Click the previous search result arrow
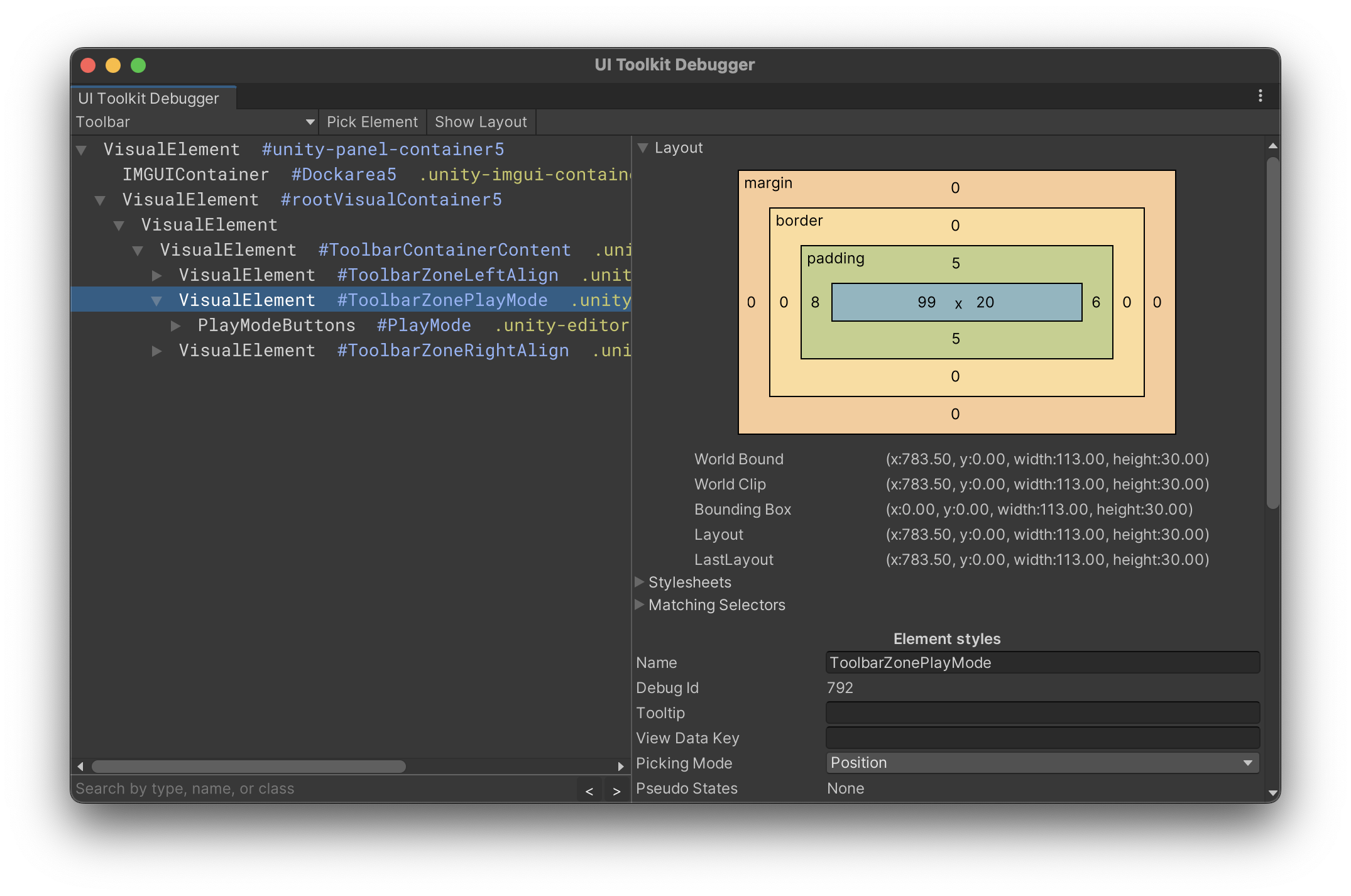Screen dimensions: 1351x896 click(589, 791)
